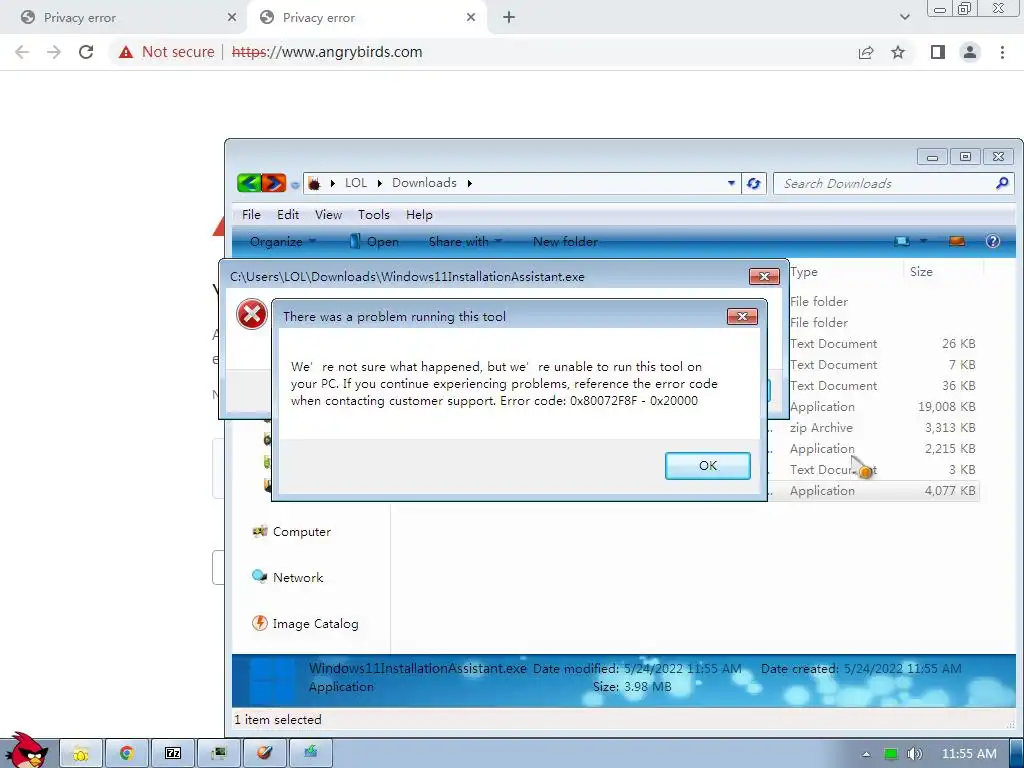This screenshot has width=1024, height=768.
Task: Open the Edit menu in Explorer
Action: click(288, 215)
